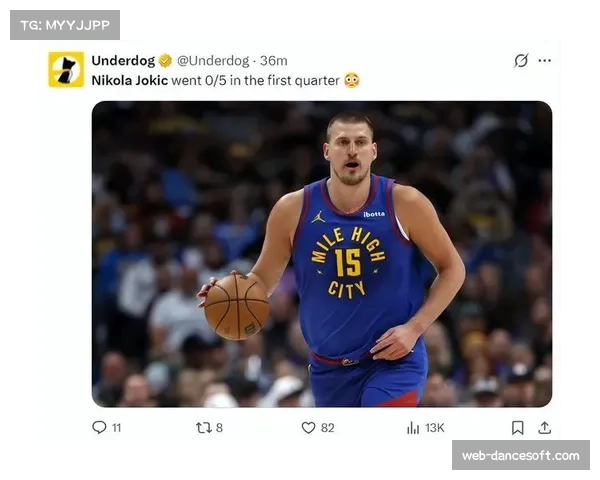The image size is (600, 480).
Task: Click the 13K views count
Action: (x=434, y=427)
